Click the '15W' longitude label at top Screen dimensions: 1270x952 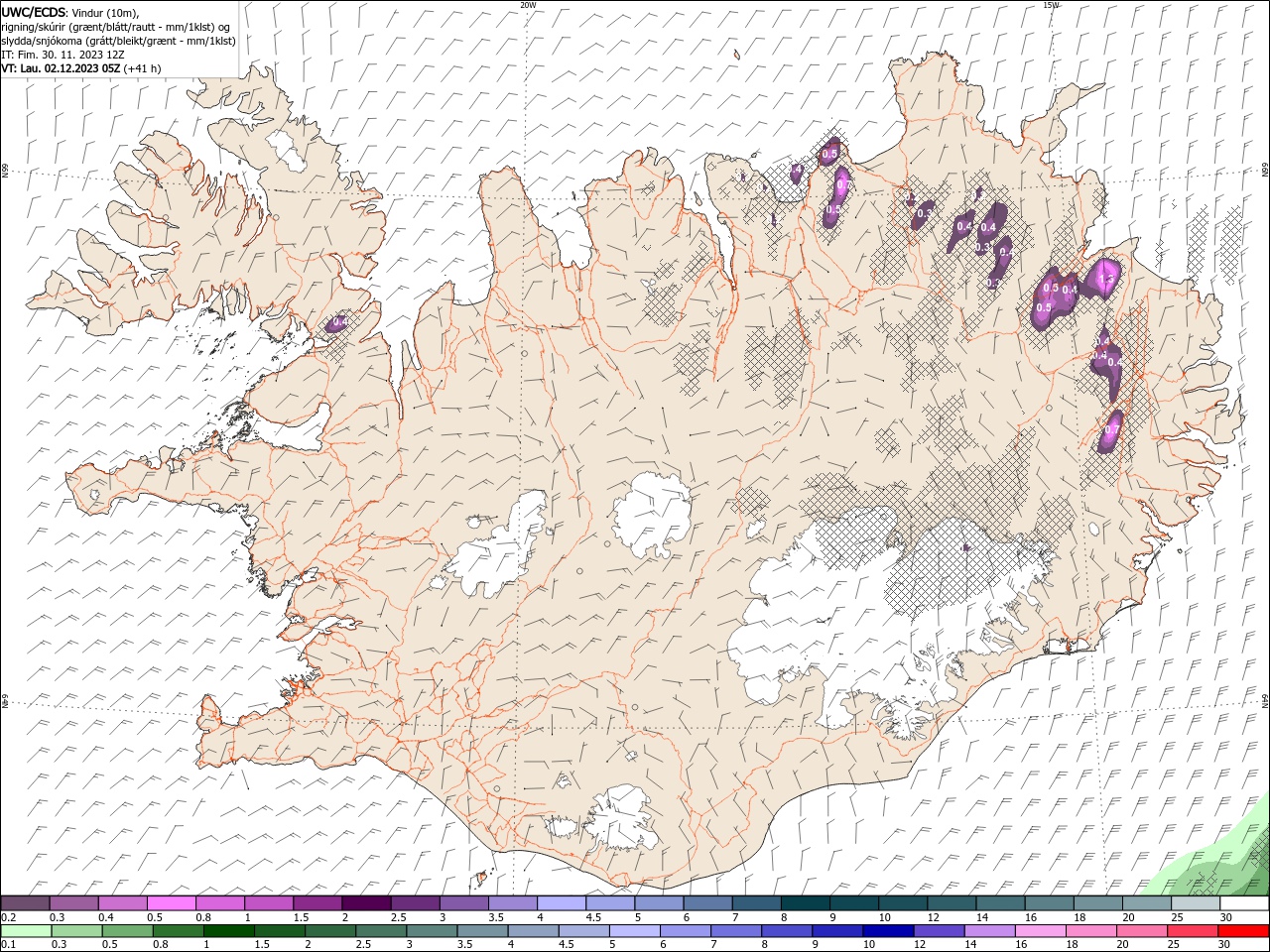point(1051,5)
